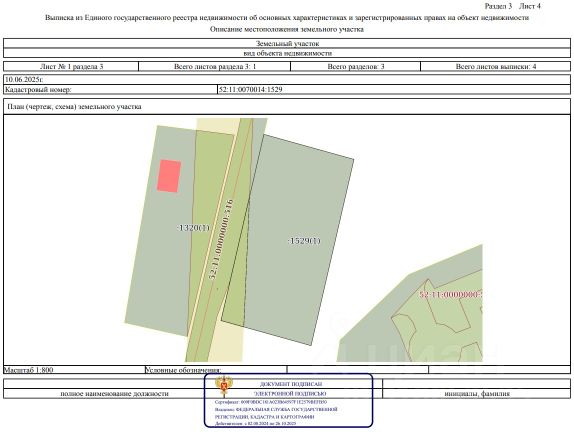Image resolution: width=574 pixels, height=438 pixels.
Task: Click the rotated road label 52:11:0000000:316
Action: coord(221,240)
